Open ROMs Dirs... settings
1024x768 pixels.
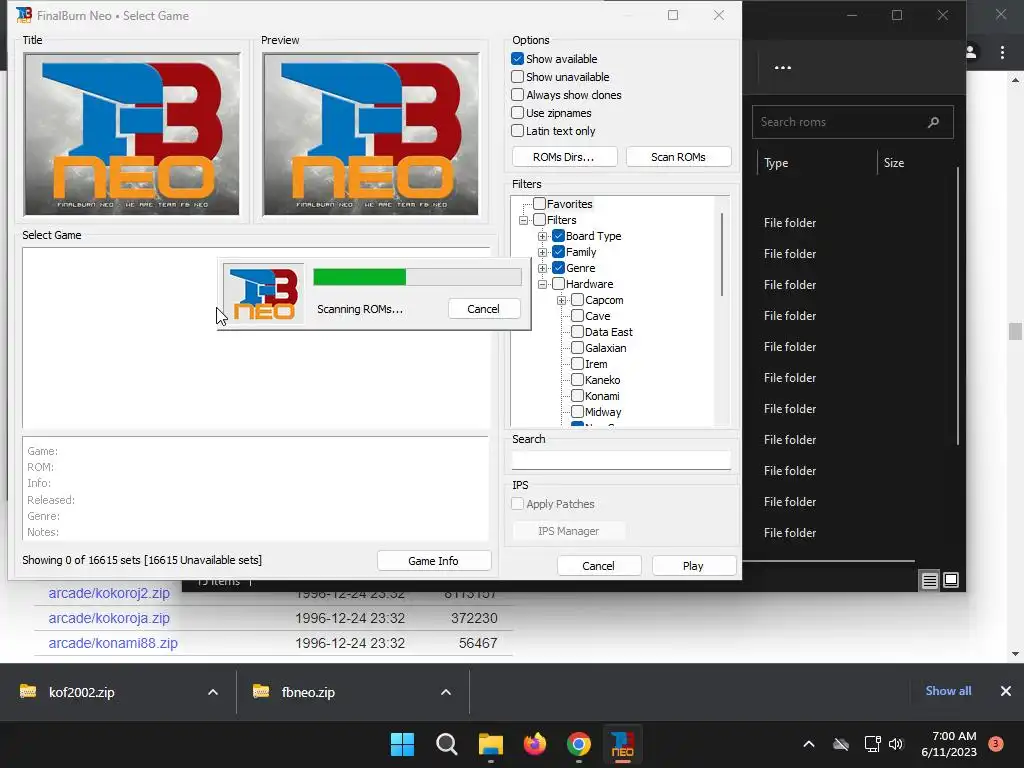564,157
